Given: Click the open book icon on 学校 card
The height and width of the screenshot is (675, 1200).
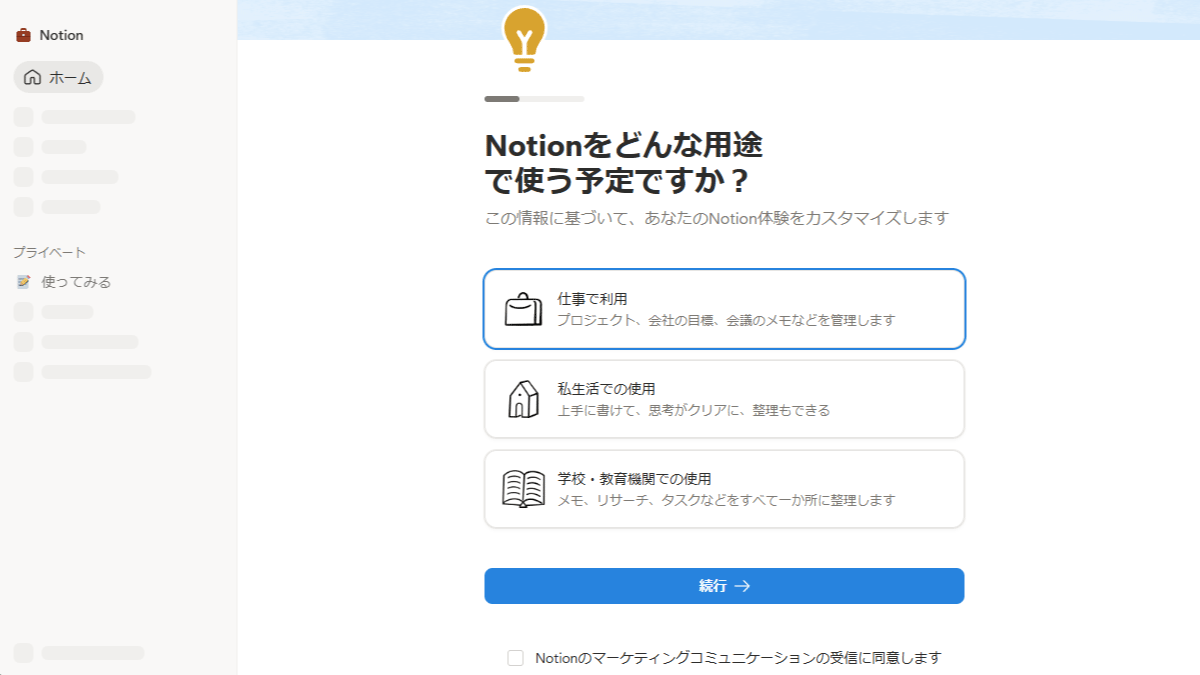Looking at the screenshot, I should point(523,489).
